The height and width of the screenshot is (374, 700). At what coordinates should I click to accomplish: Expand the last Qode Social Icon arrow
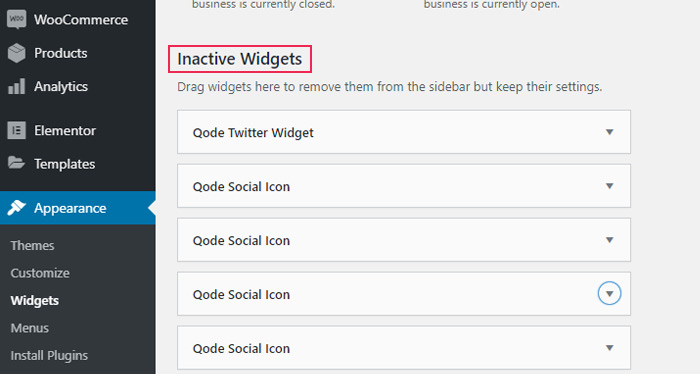click(609, 348)
